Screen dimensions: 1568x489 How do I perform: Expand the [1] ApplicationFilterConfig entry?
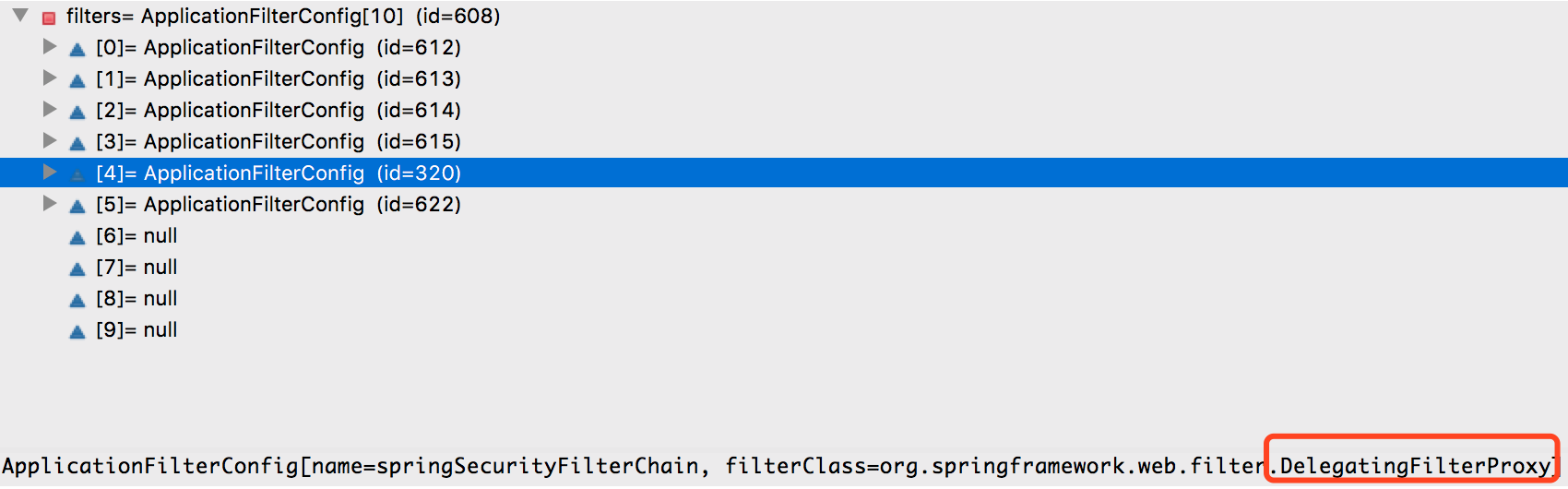[x=50, y=78]
